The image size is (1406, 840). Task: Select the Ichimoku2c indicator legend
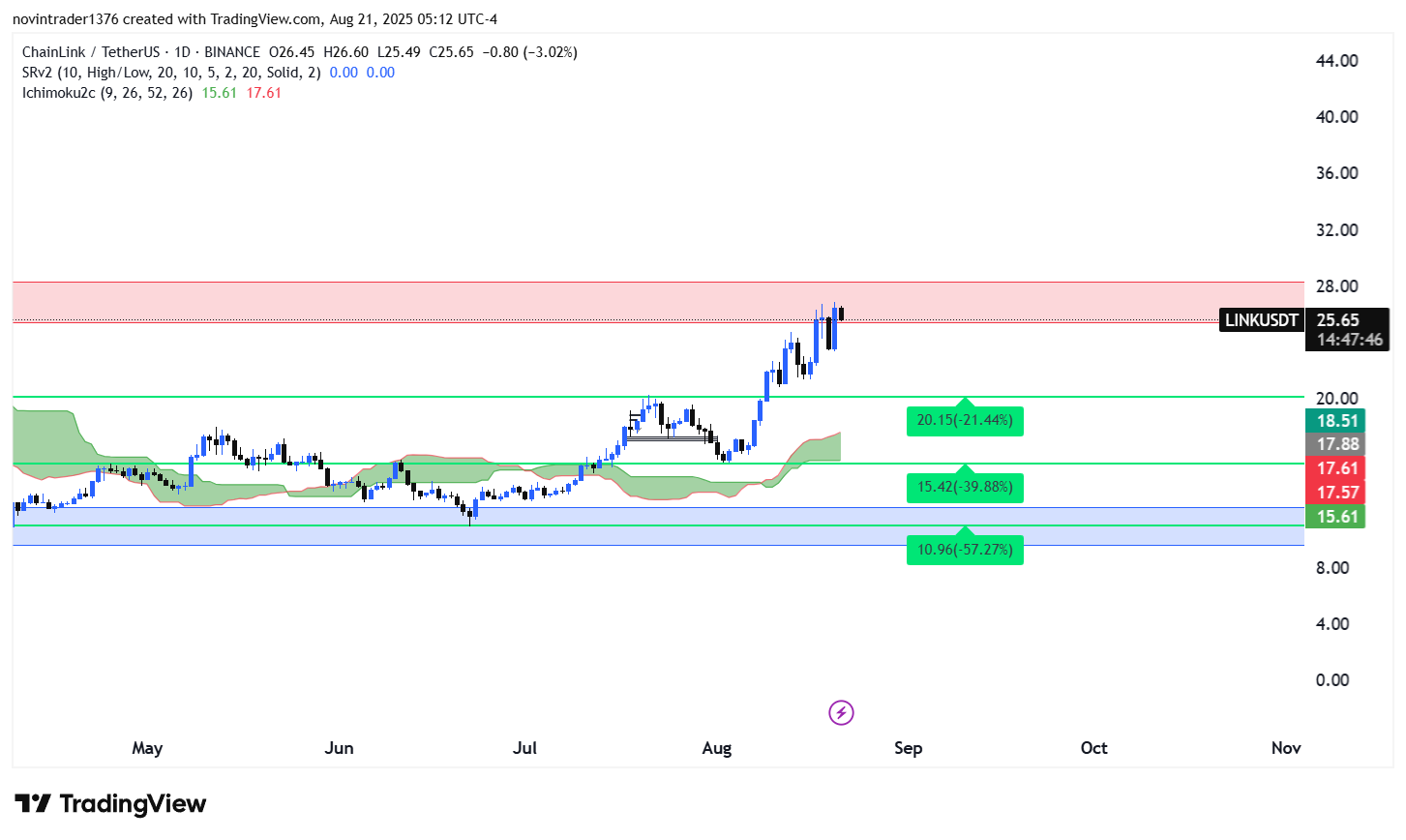pos(106,93)
